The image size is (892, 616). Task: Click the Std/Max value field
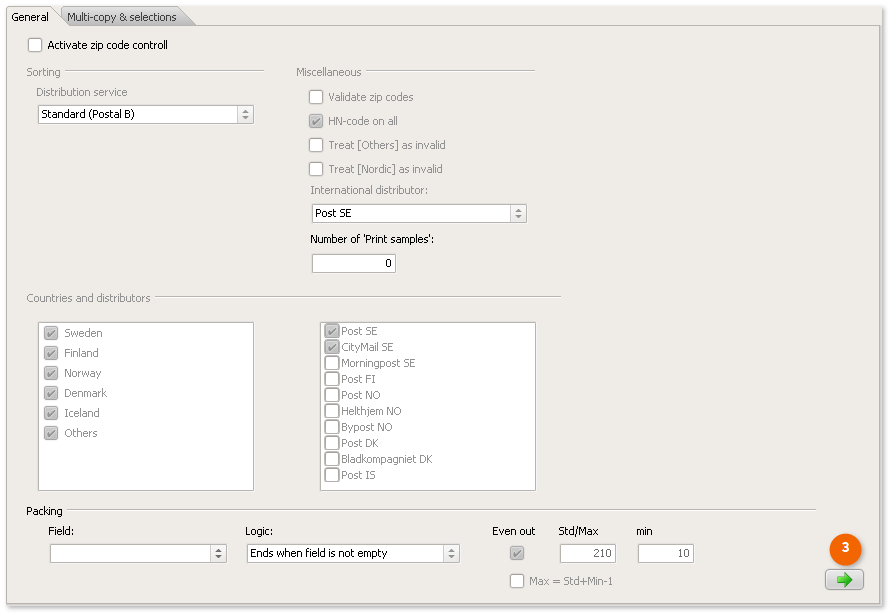587,553
